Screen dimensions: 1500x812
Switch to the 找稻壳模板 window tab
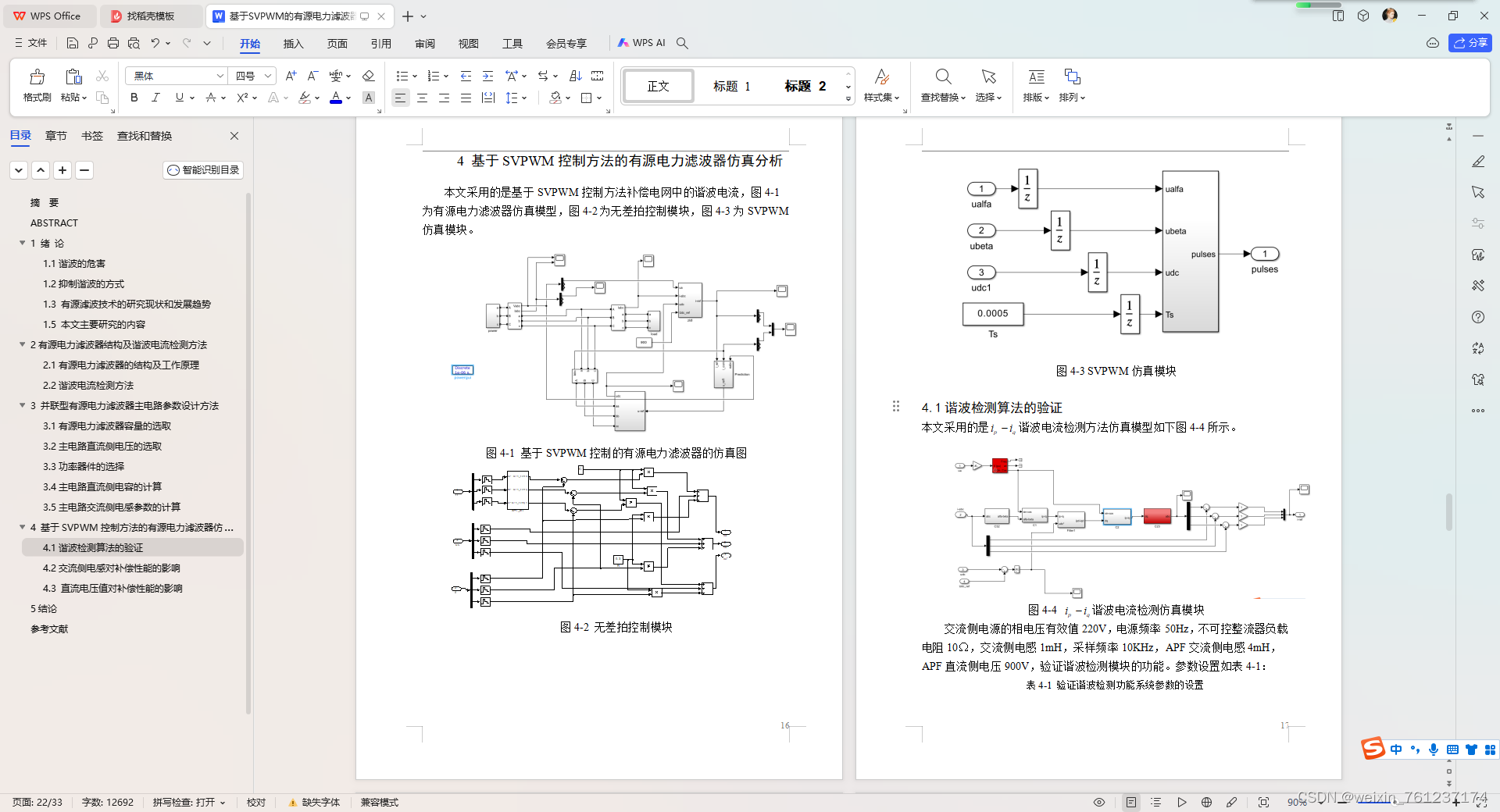pos(151,16)
